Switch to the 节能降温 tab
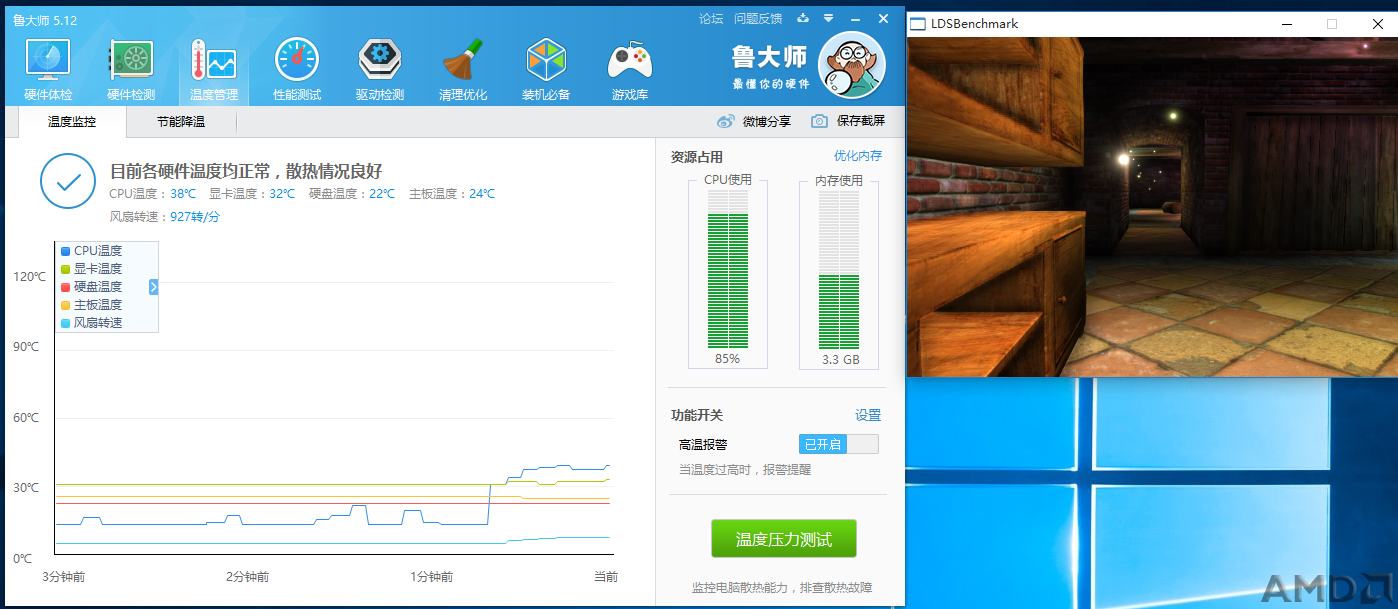The image size is (1398, 609). point(181,122)
